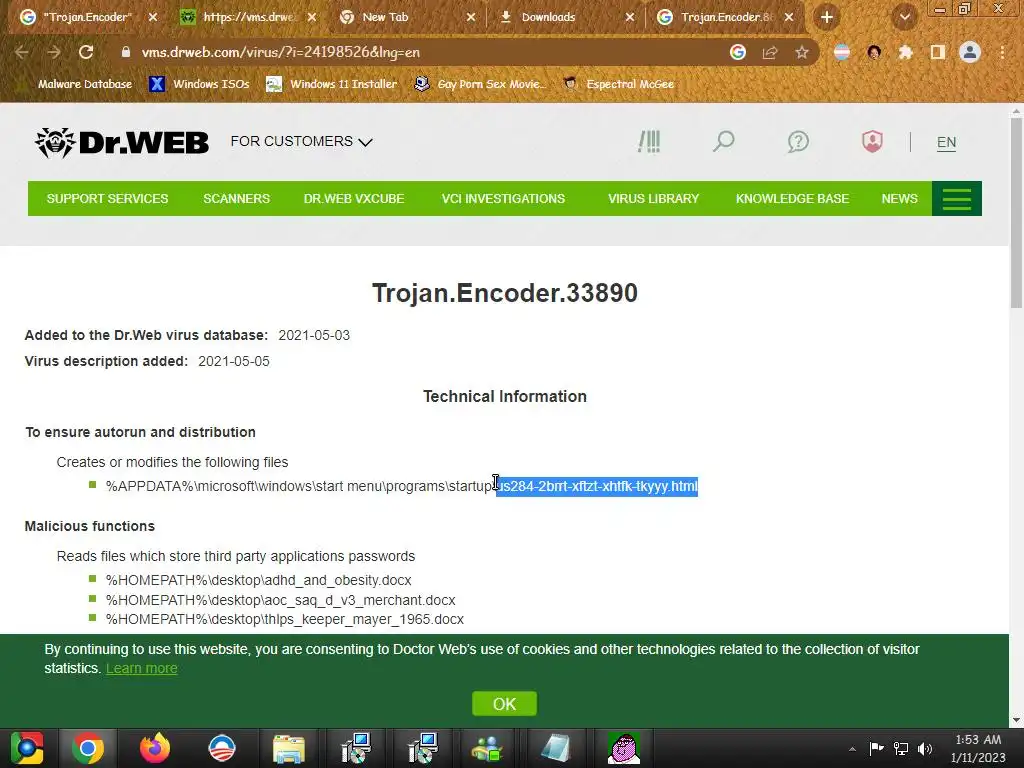The height and width of the screenshot is (768, 1024).
Task: Click the highlighted html file name
Action: click(597, 486)
